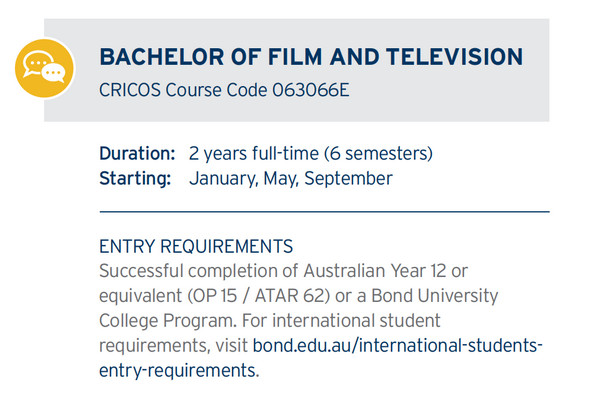
Task: Select the Duration label
Action: (x=137, y=153)
